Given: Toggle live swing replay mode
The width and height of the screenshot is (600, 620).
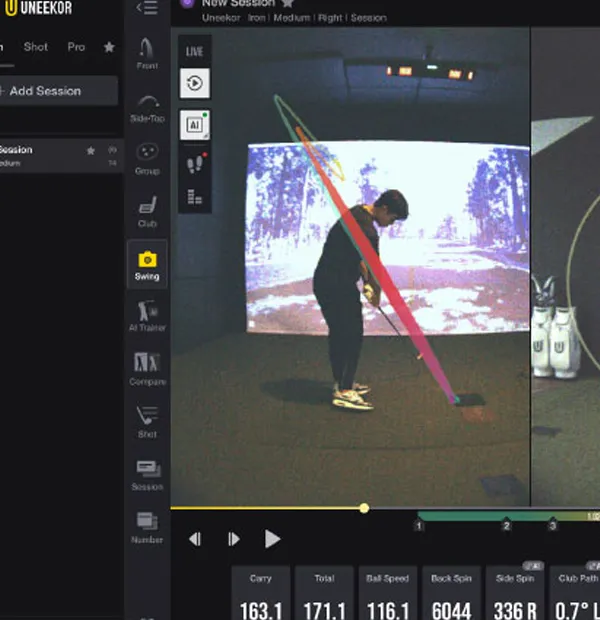Looking at the screenshot, I should (x=194, y=83).
